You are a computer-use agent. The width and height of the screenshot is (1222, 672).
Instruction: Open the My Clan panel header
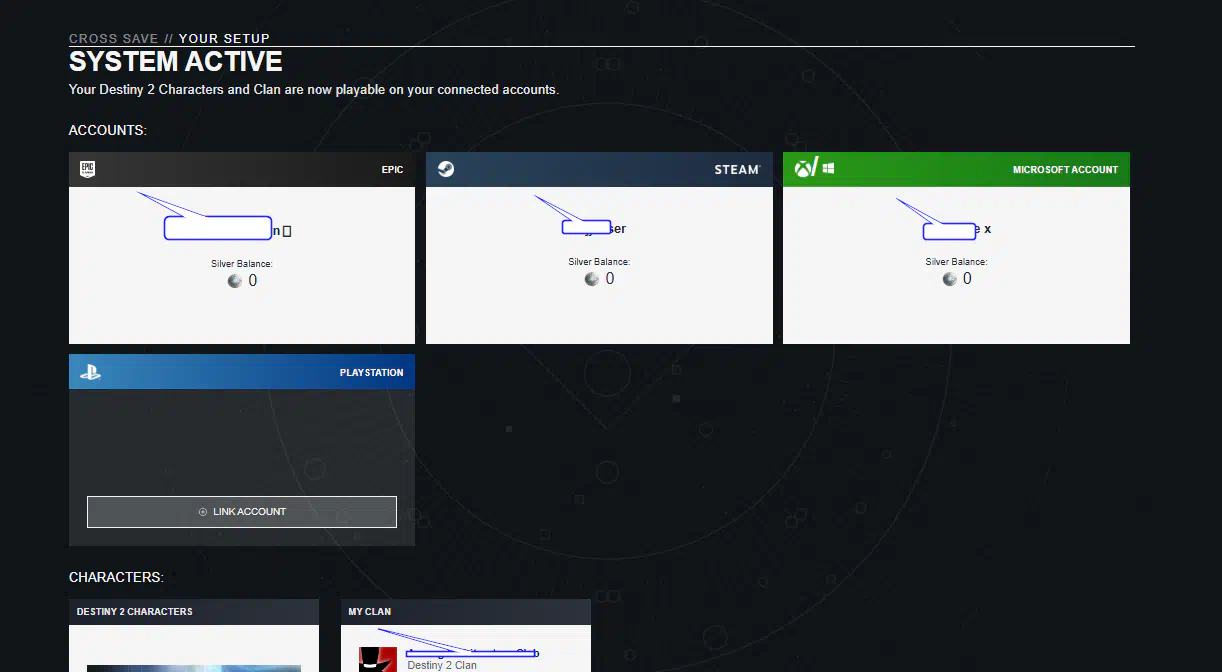click(370, 611)
